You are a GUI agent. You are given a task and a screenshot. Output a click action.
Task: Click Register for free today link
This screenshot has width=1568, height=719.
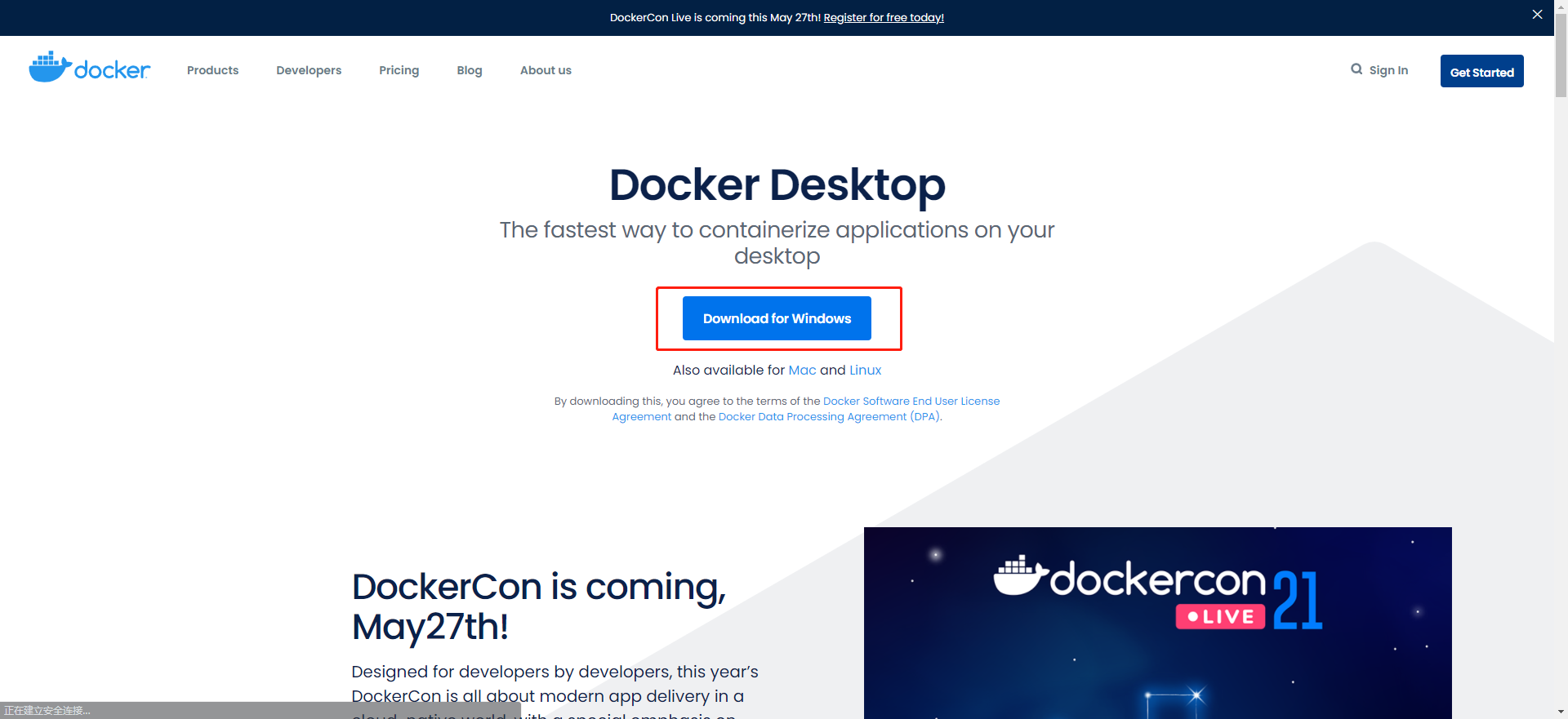pyautogui.click(x=884, y=17)
